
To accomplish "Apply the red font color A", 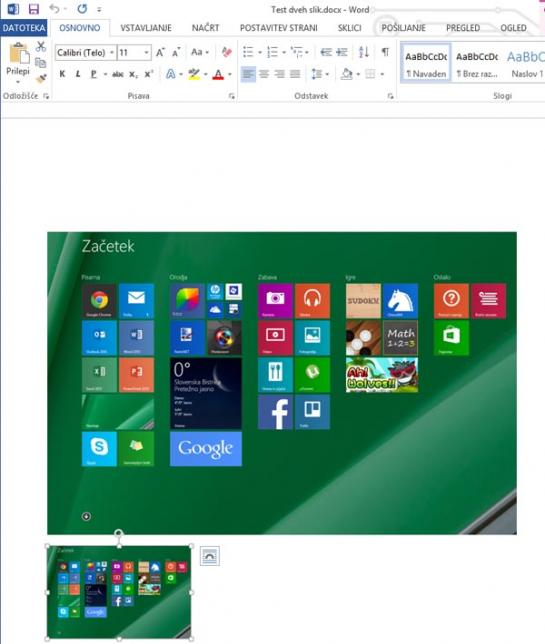I will pyautogui.click(x=218, y=74).
